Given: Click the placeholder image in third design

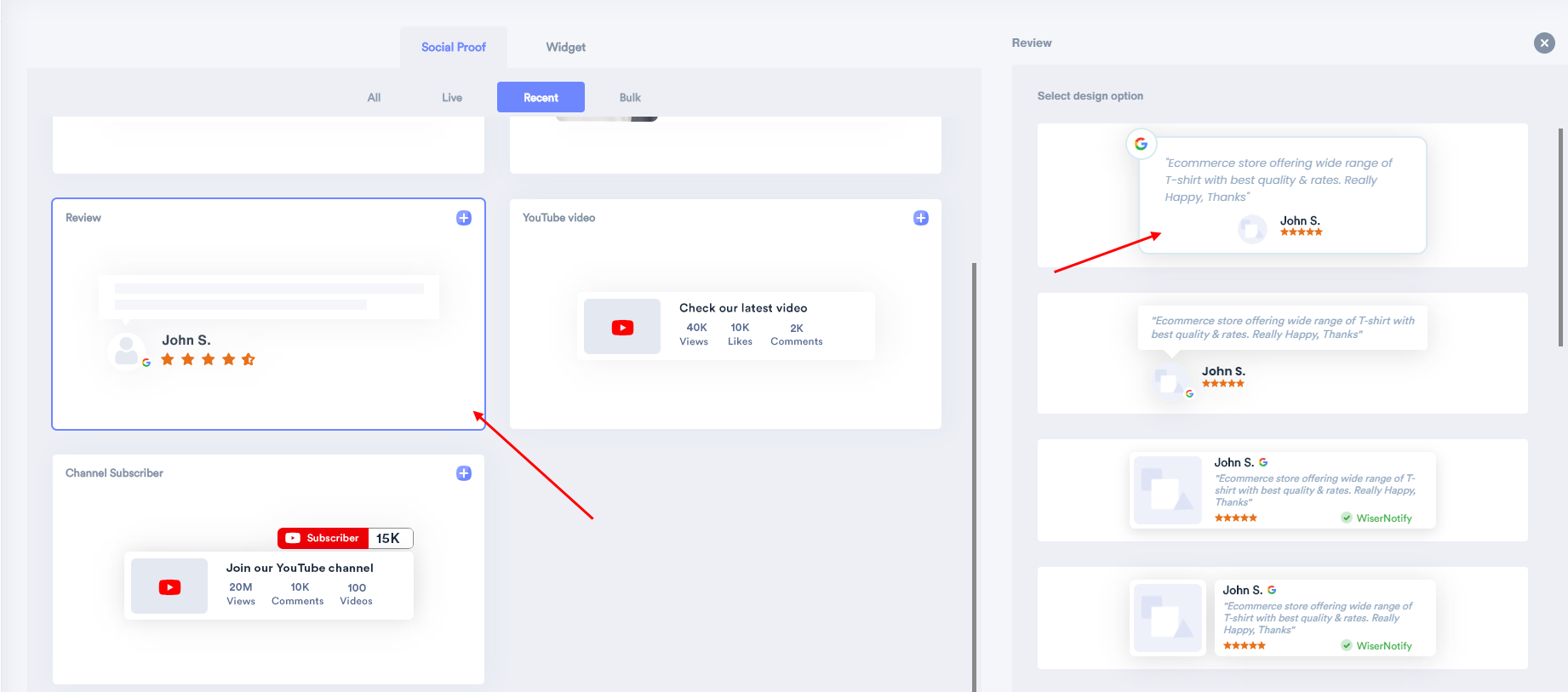Looking at the screenshot, I should click(1167, 490).
